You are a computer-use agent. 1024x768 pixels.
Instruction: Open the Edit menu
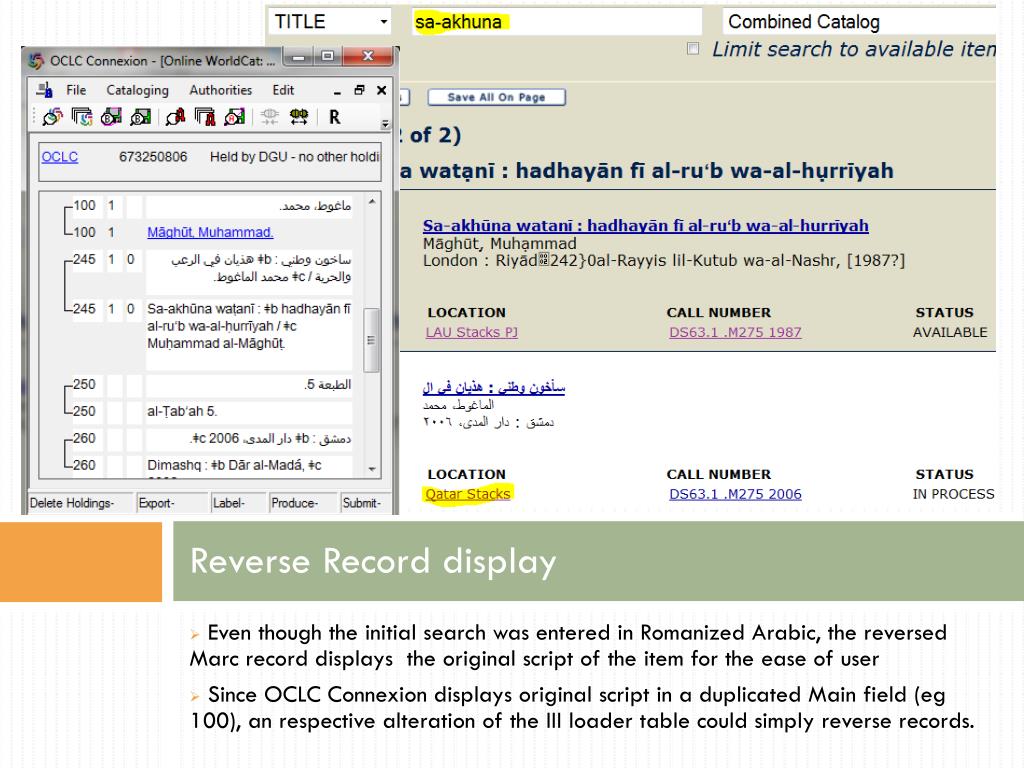coord(283,90)
